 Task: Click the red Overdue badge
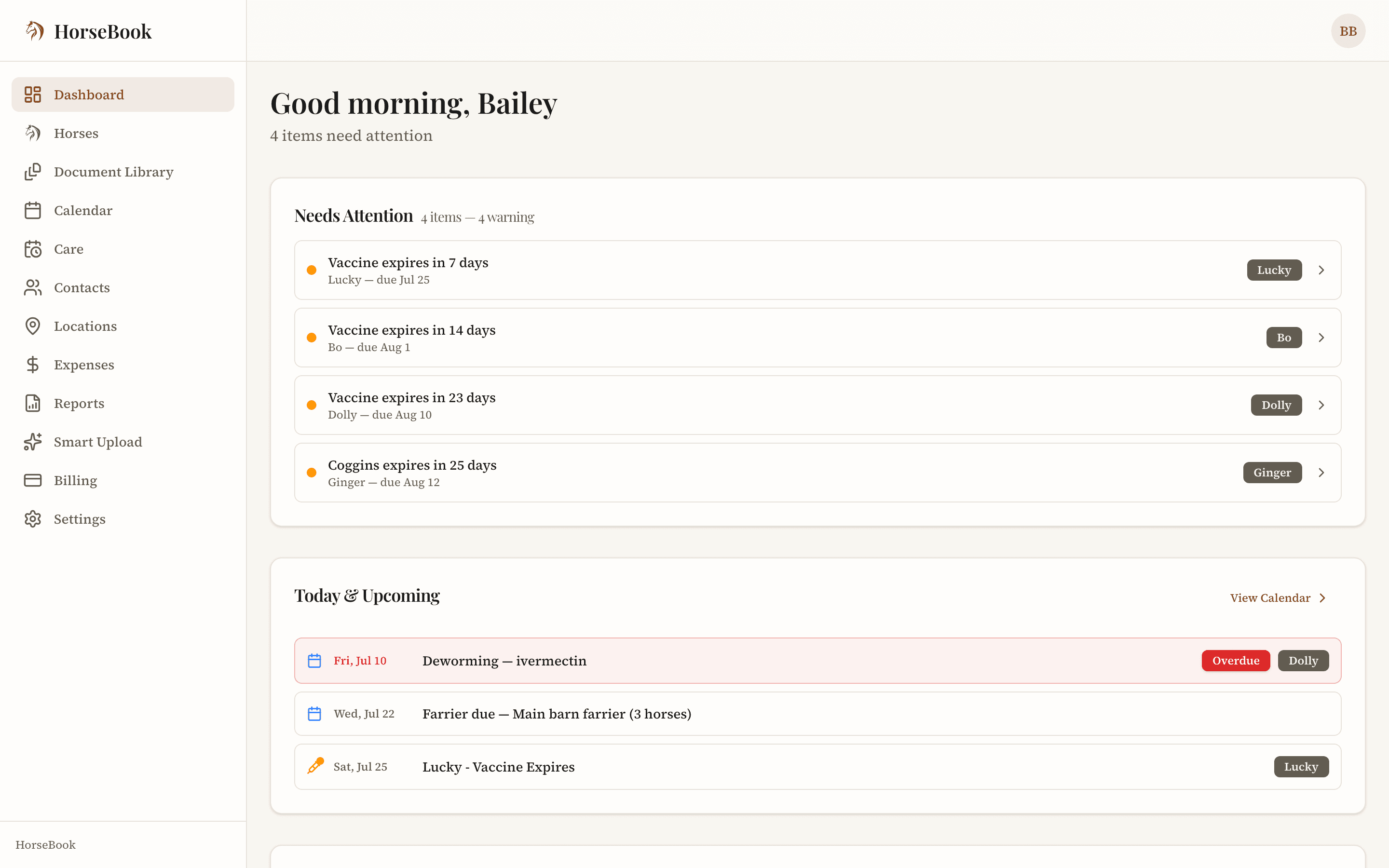click(1236, 661)
